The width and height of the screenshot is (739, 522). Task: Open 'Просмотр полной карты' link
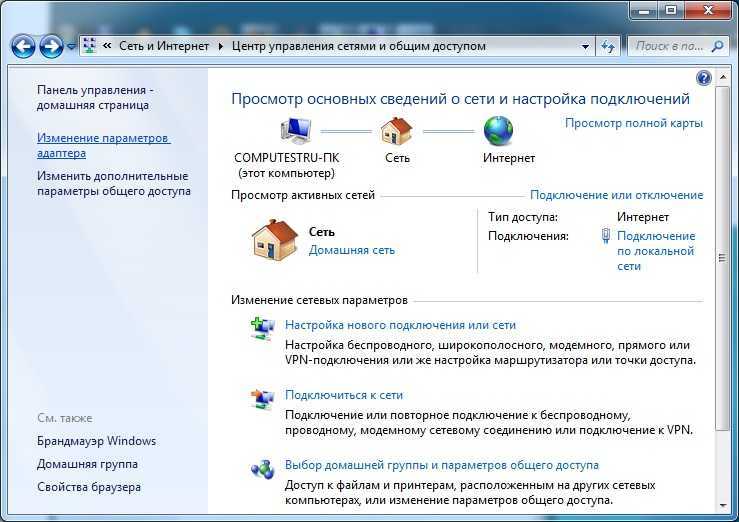[634, 123]
